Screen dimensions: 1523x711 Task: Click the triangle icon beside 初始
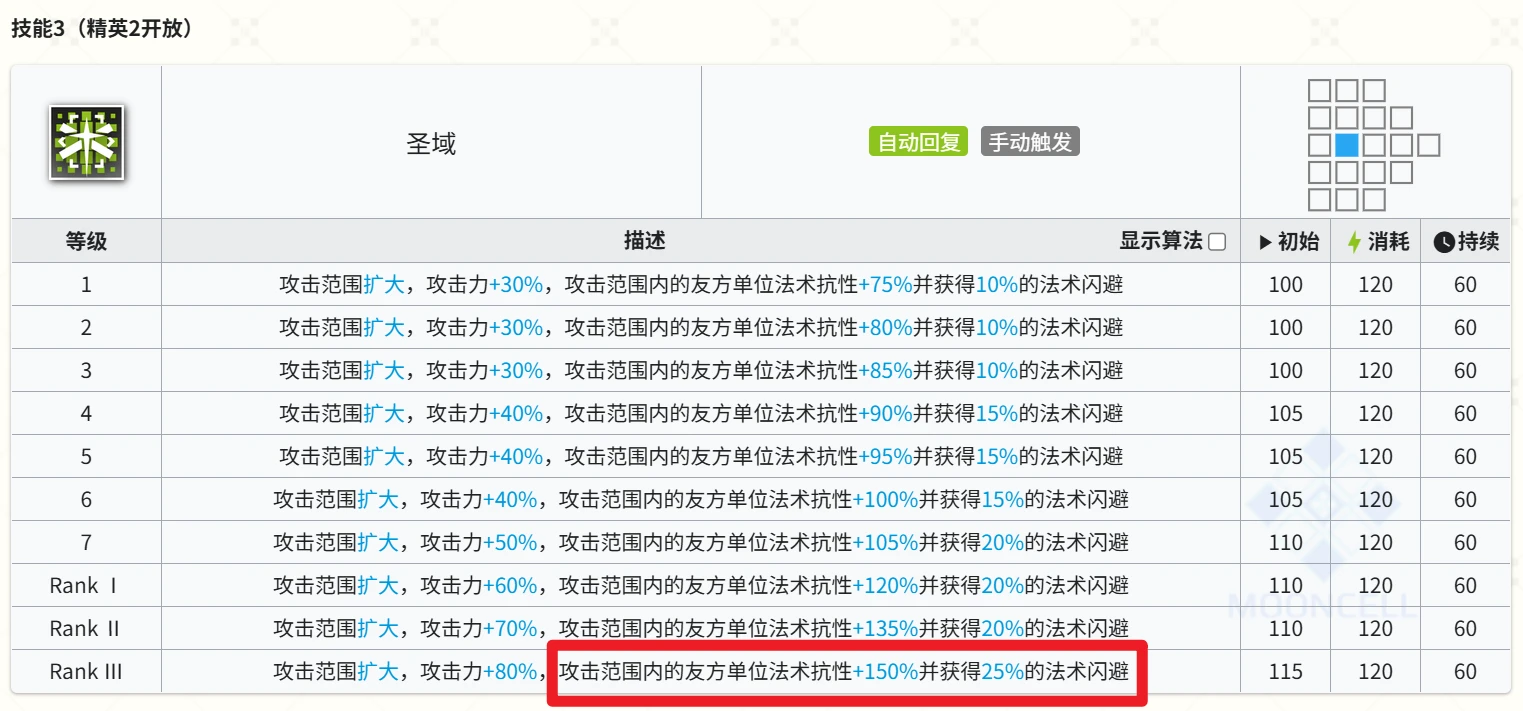coord(1265,242)
